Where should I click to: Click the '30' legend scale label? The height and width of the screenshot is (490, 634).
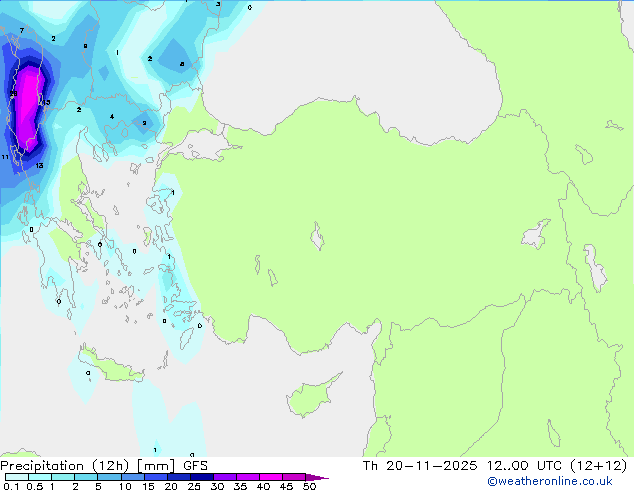[x=217, y=486]
